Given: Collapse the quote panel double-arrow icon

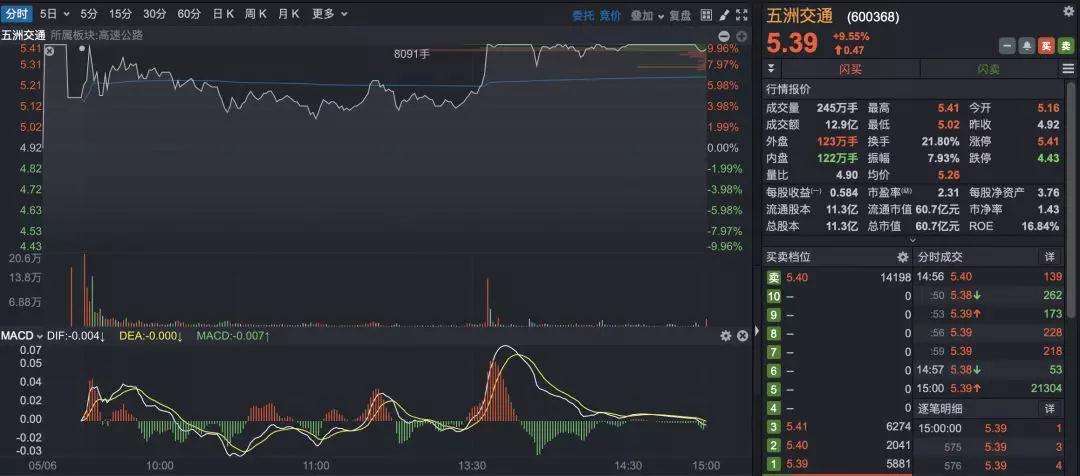Looking at the screenshot, I should pyautogui.click(x=771, y=69).
